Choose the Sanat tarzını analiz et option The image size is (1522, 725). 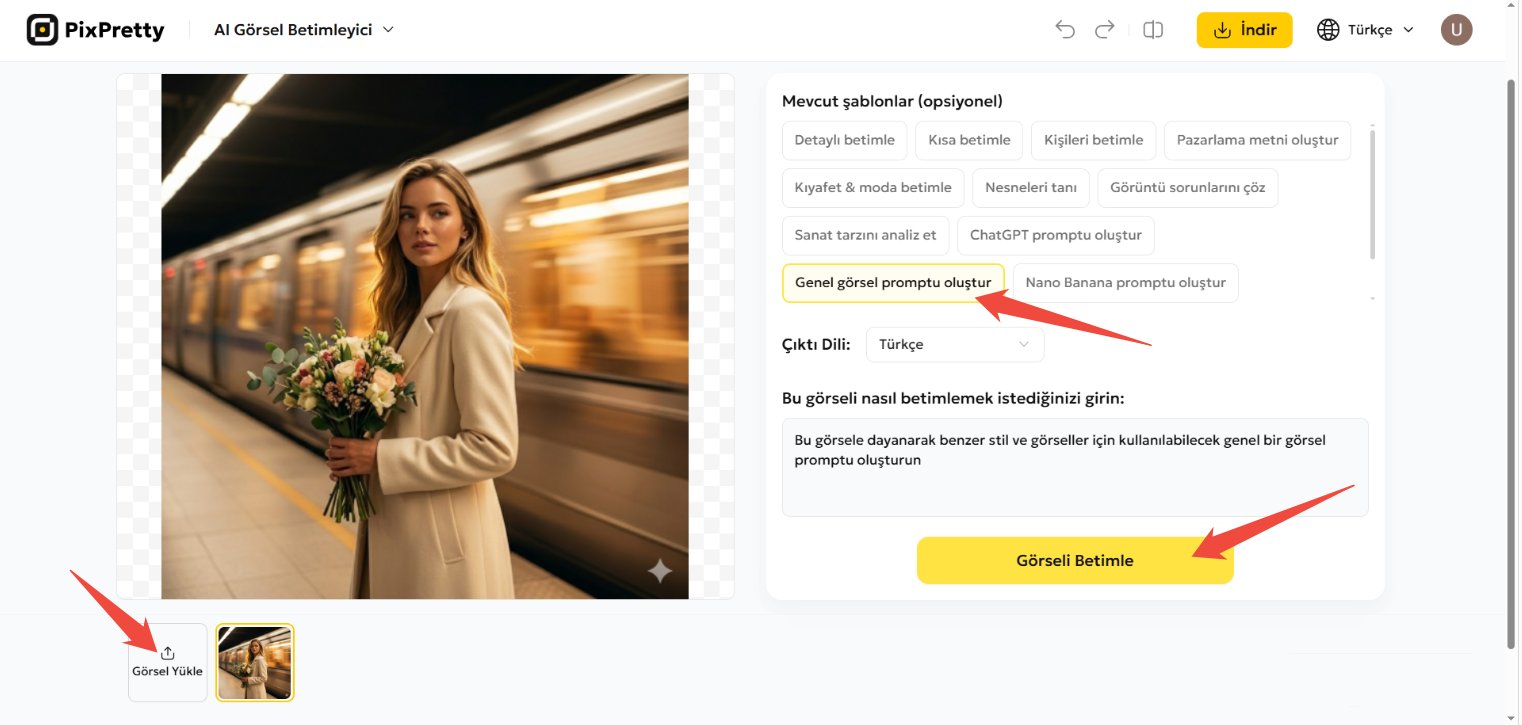(864, 235)
